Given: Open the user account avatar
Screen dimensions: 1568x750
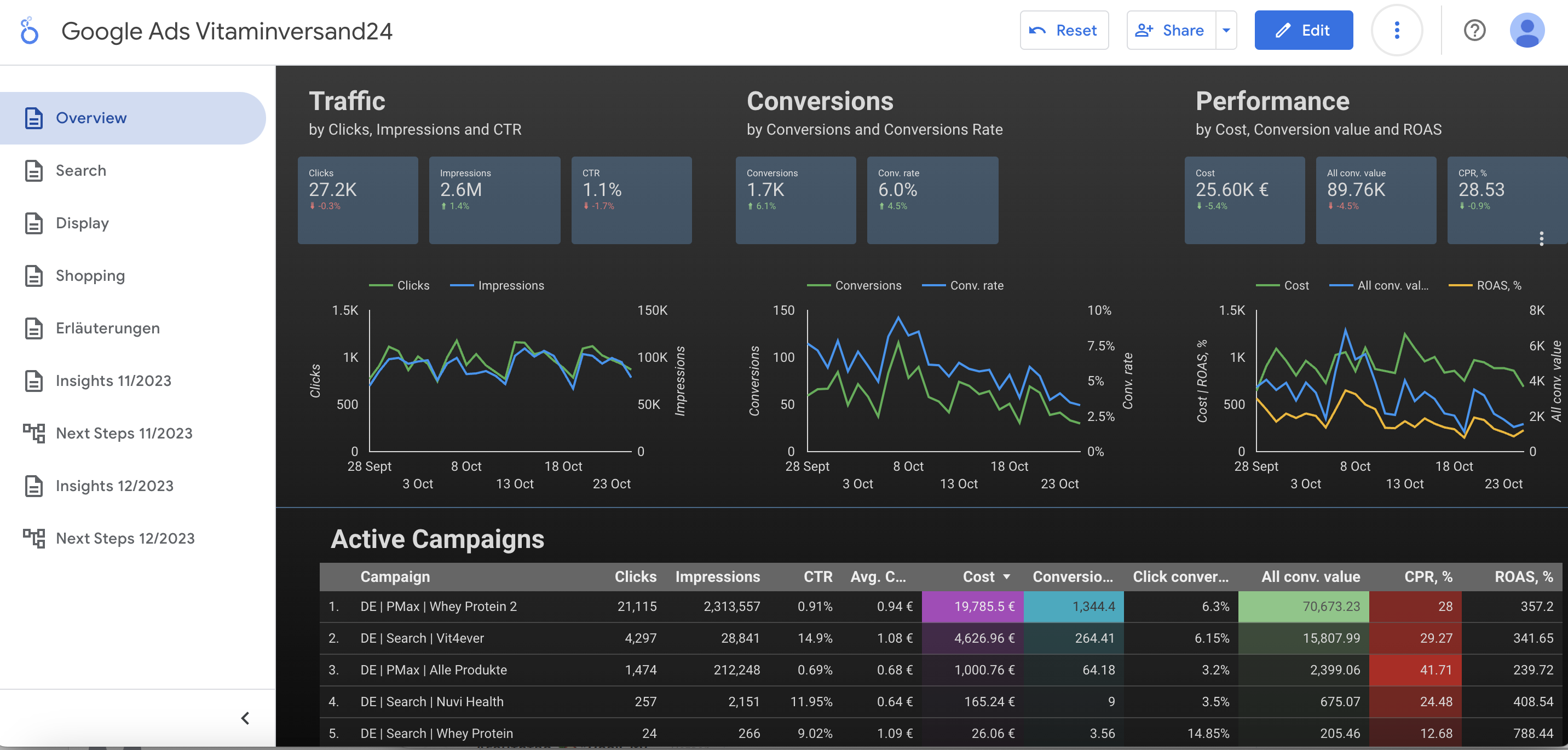Looking at the screenshot, I should coord(1526,30).
